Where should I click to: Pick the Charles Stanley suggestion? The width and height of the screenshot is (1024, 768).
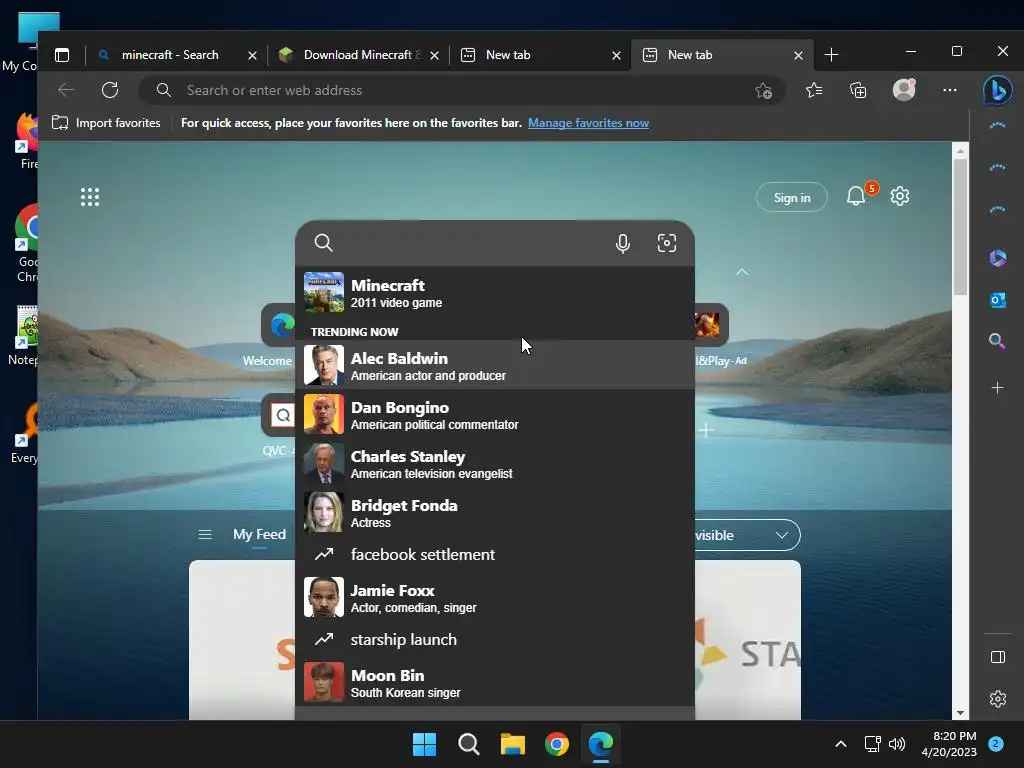click(x=495, y=463)
